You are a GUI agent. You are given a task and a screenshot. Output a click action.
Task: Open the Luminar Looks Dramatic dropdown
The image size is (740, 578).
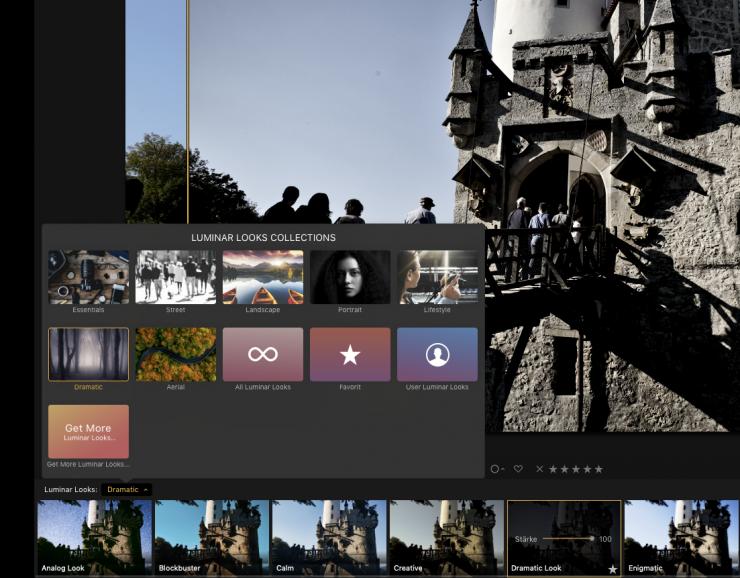point(126,489)
